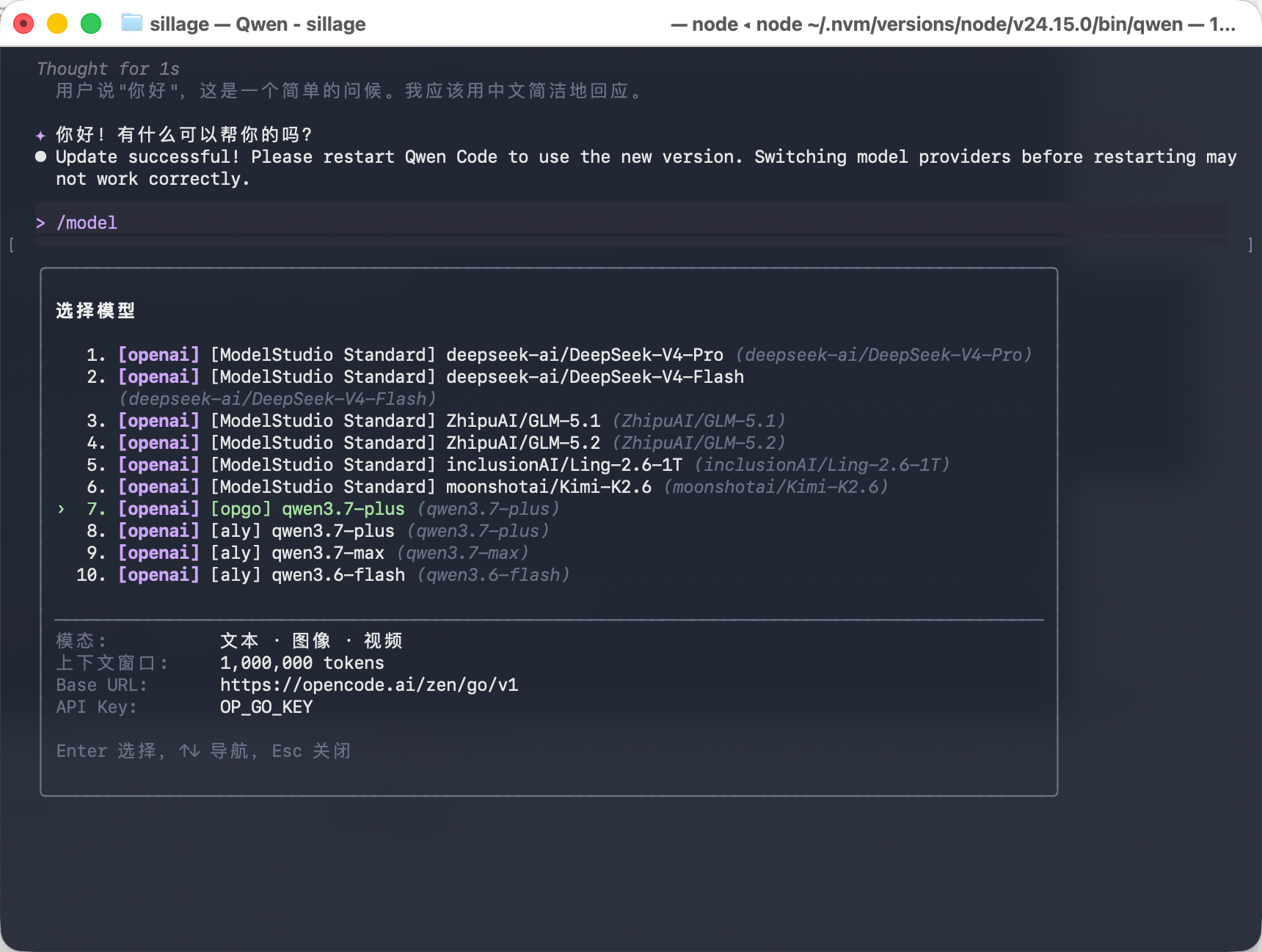Click the OP_GO_KEY API key value
This screenshot has width=1262, height=952.
[x=266, y=707]
